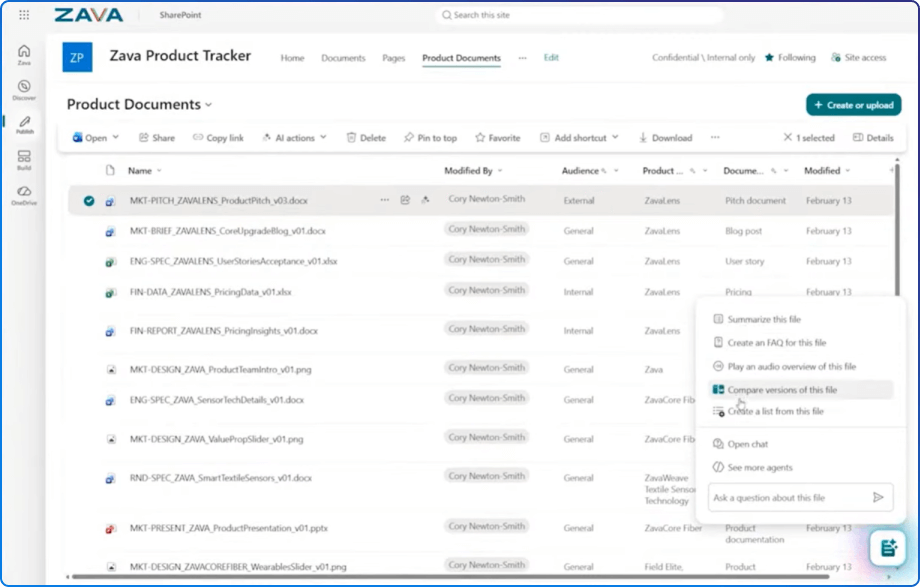The width and height of the screenshot is (920, 587).
Task: Click the ZAVA brand logo
Action: click(x=89, y=15)
